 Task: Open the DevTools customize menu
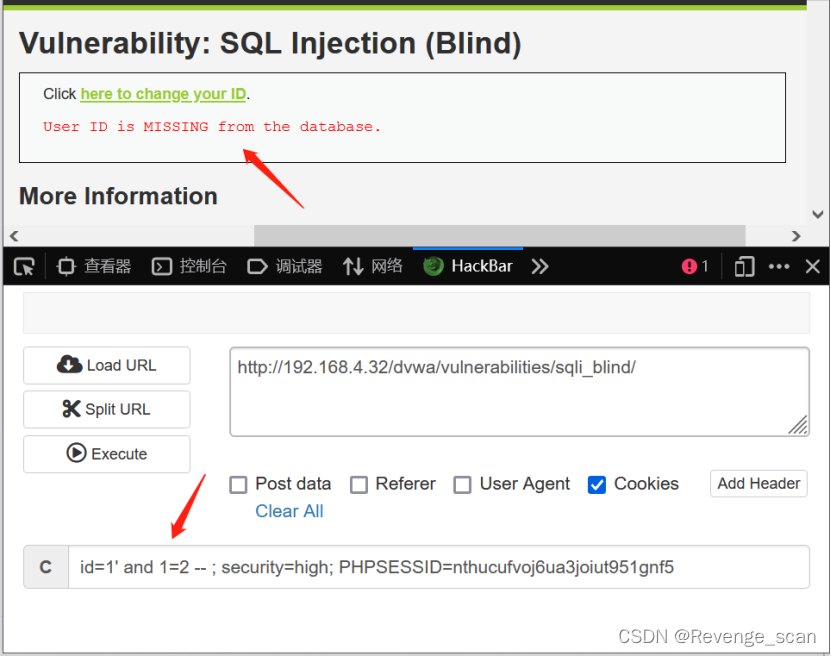(x=778, y=266)
